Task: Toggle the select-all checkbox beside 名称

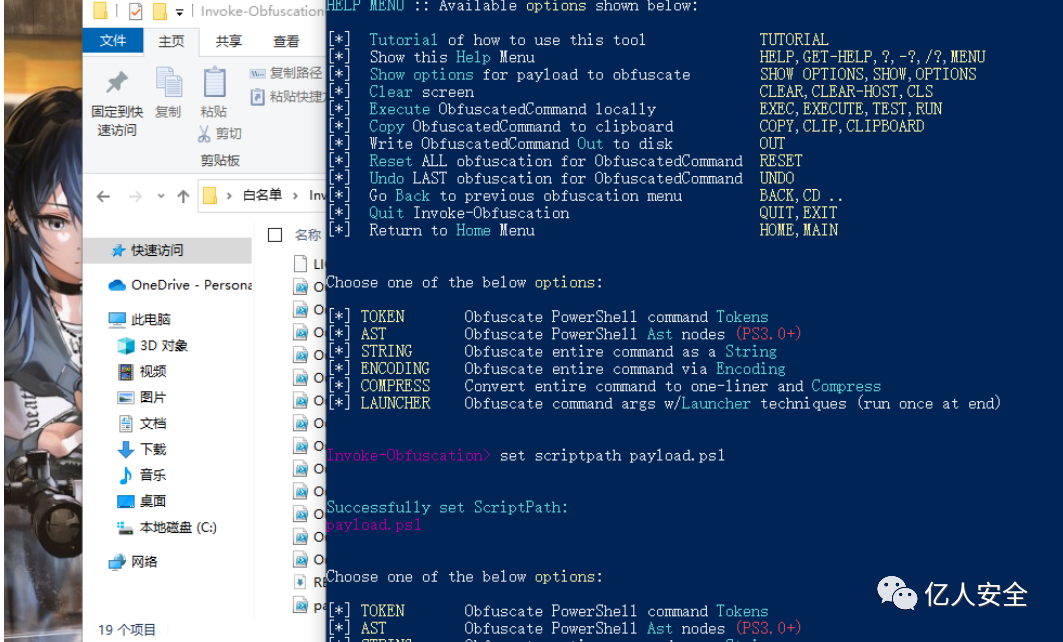Action: pyautogui.click(x=275, y=235)
